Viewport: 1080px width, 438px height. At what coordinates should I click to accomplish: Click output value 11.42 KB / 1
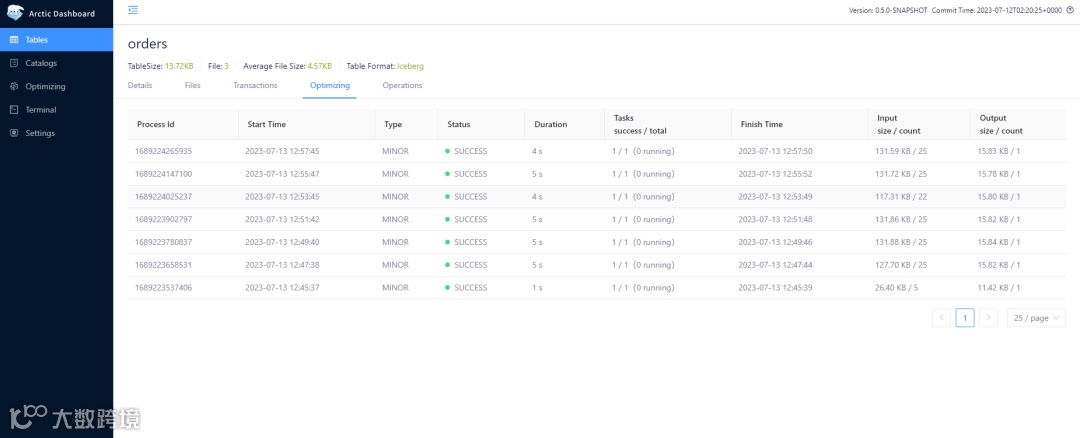click(999, 287)
